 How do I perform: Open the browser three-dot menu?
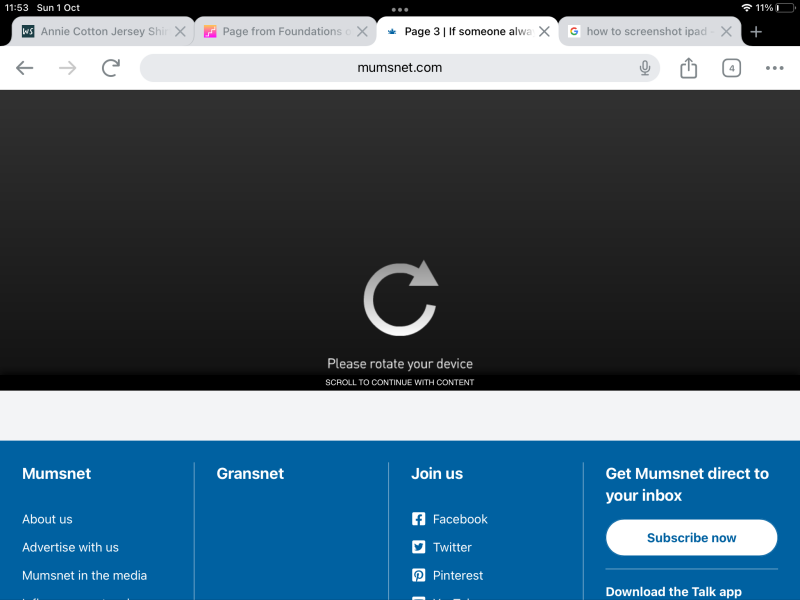click(775, 68)
